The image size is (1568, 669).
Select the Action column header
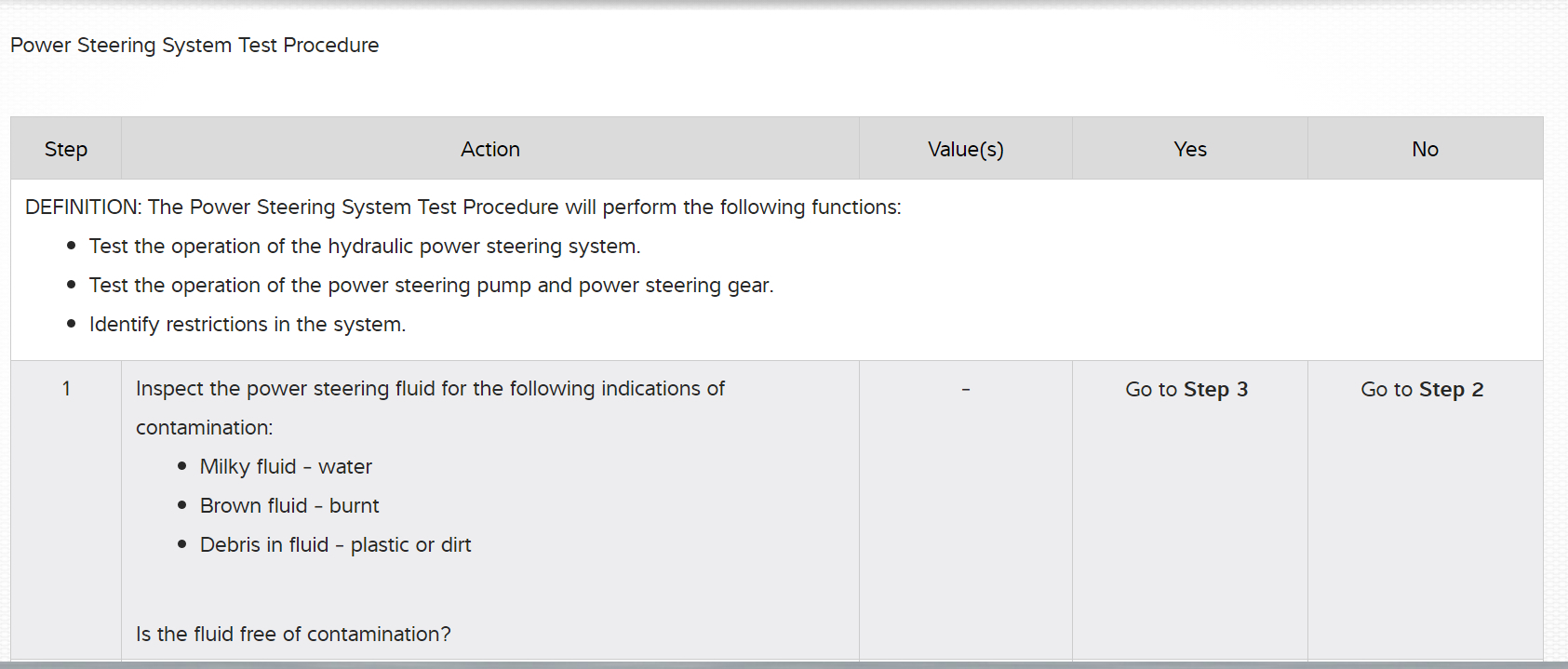[x=490, y=149]
